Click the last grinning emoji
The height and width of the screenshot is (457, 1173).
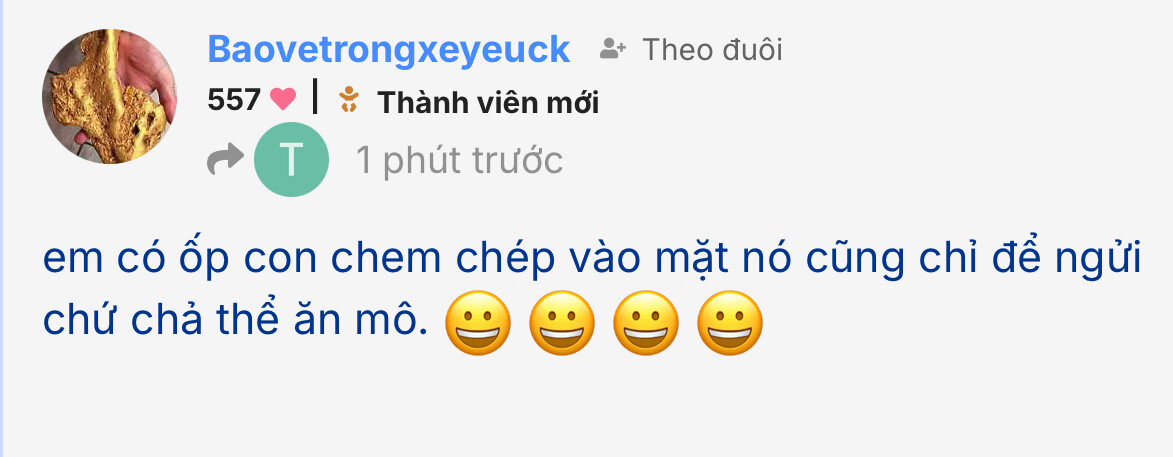729,322
